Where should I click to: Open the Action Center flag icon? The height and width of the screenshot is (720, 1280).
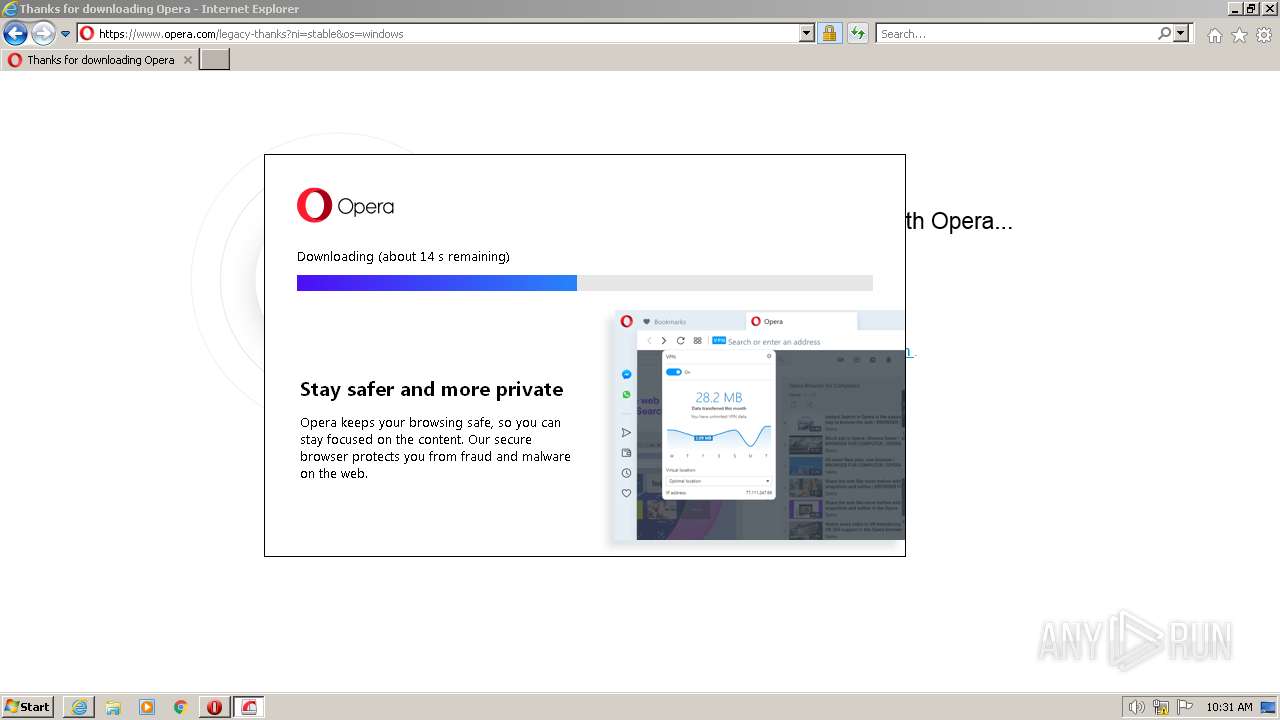(x=1185, y=707)
